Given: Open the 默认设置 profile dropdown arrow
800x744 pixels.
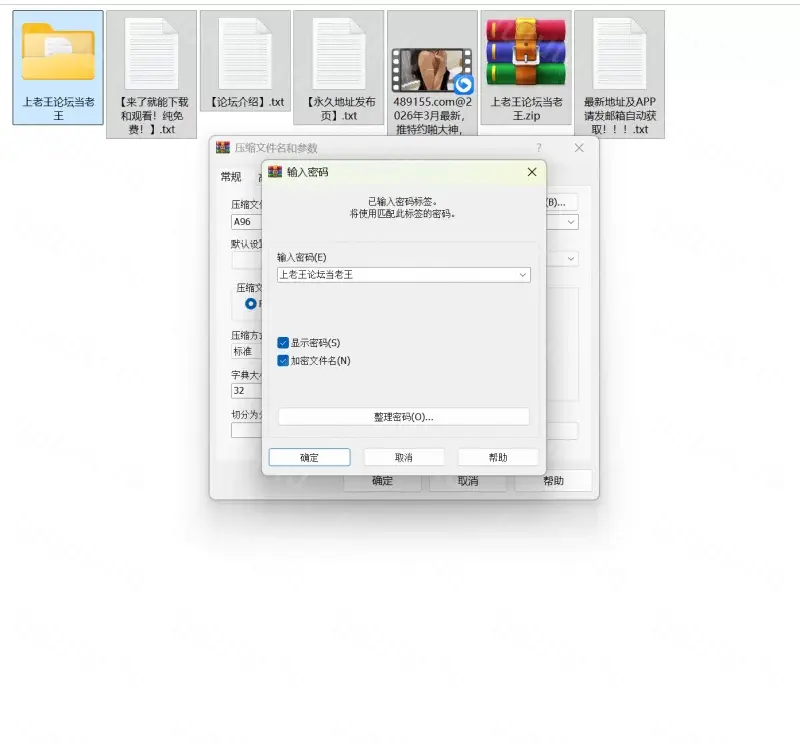Looking at the screenshot, I should 571,258.
